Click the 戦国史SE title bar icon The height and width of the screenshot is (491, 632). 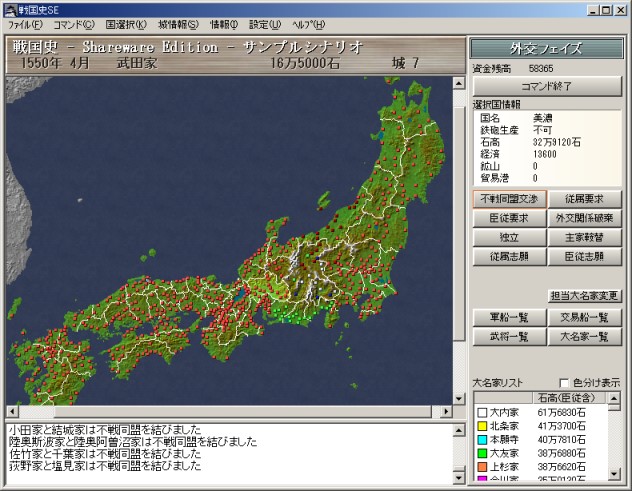[x=10, y=10]
